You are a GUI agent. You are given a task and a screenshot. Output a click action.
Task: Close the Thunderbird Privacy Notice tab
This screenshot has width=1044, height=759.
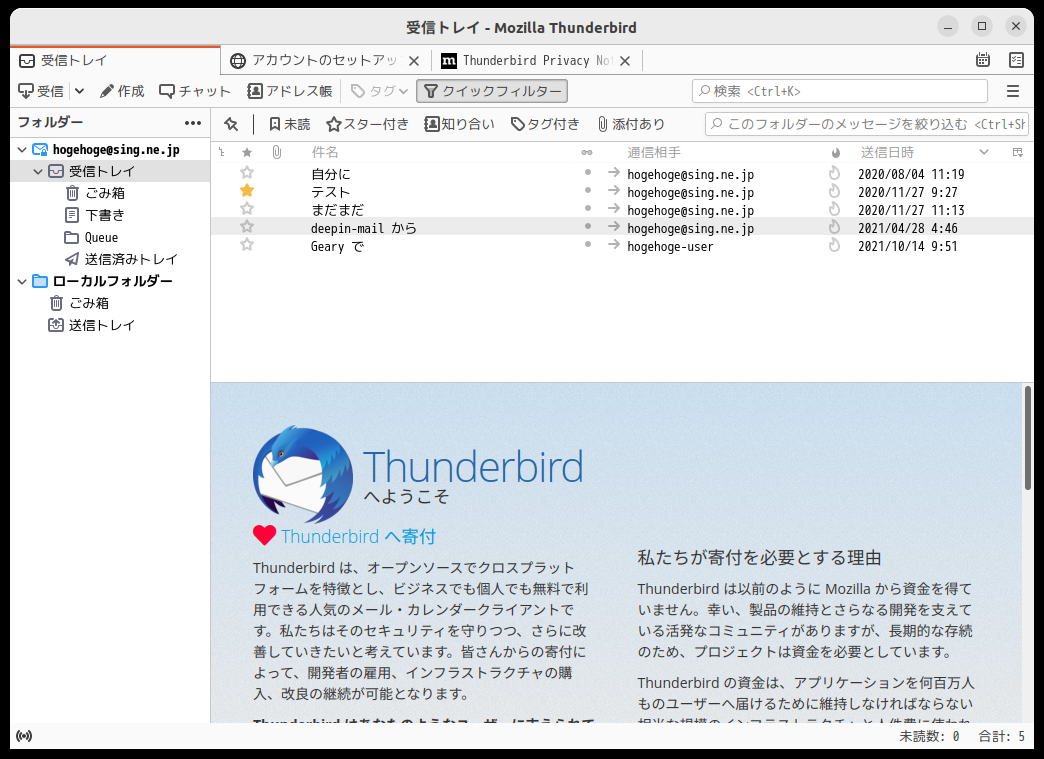pyautogui.click(x=625, y=61)
